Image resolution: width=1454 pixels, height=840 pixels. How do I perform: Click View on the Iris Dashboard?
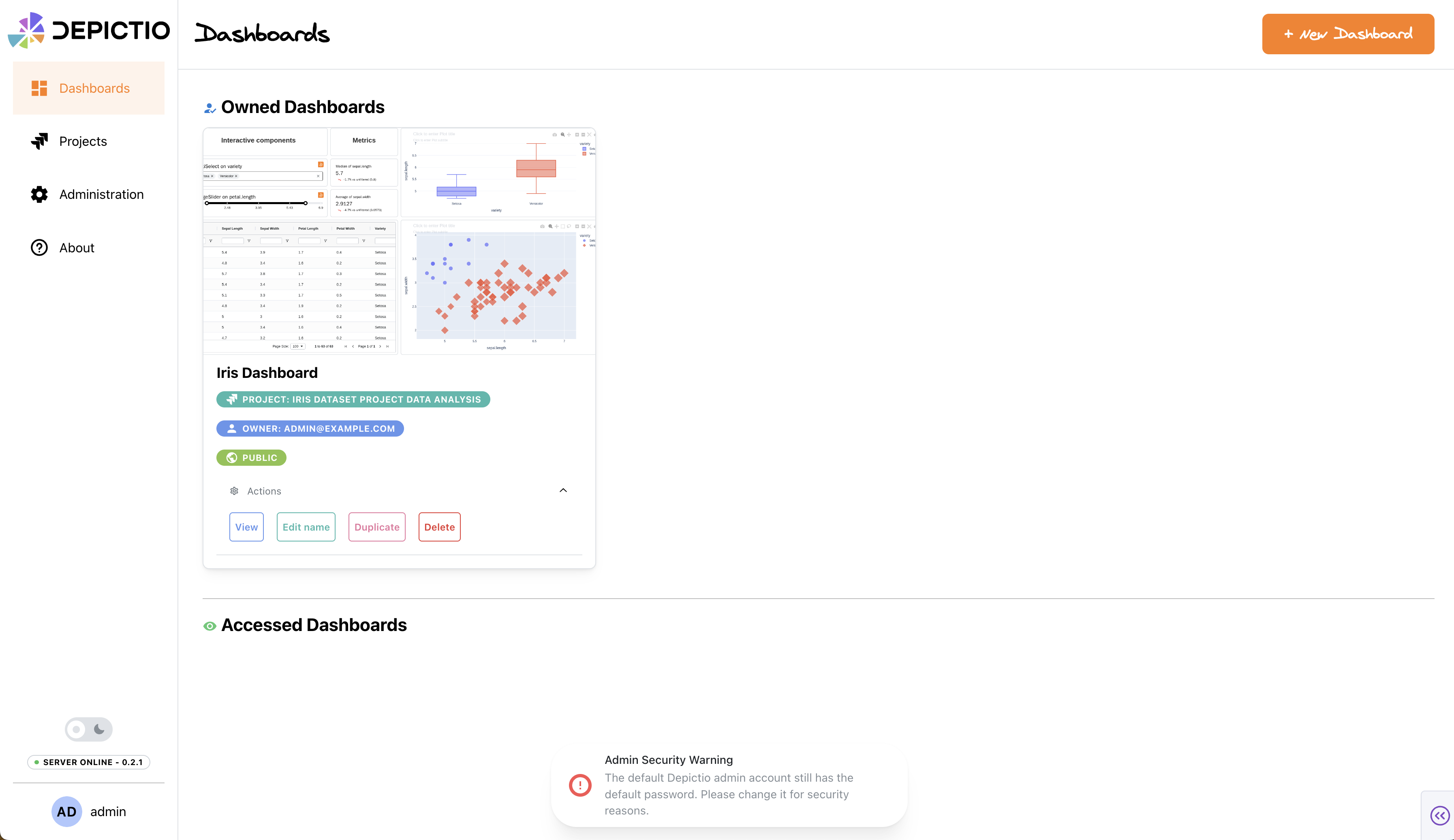[x=246, y=527]
